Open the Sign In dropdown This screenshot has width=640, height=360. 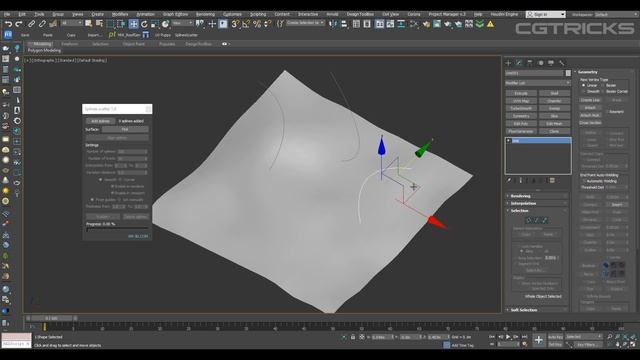[545, 14]
